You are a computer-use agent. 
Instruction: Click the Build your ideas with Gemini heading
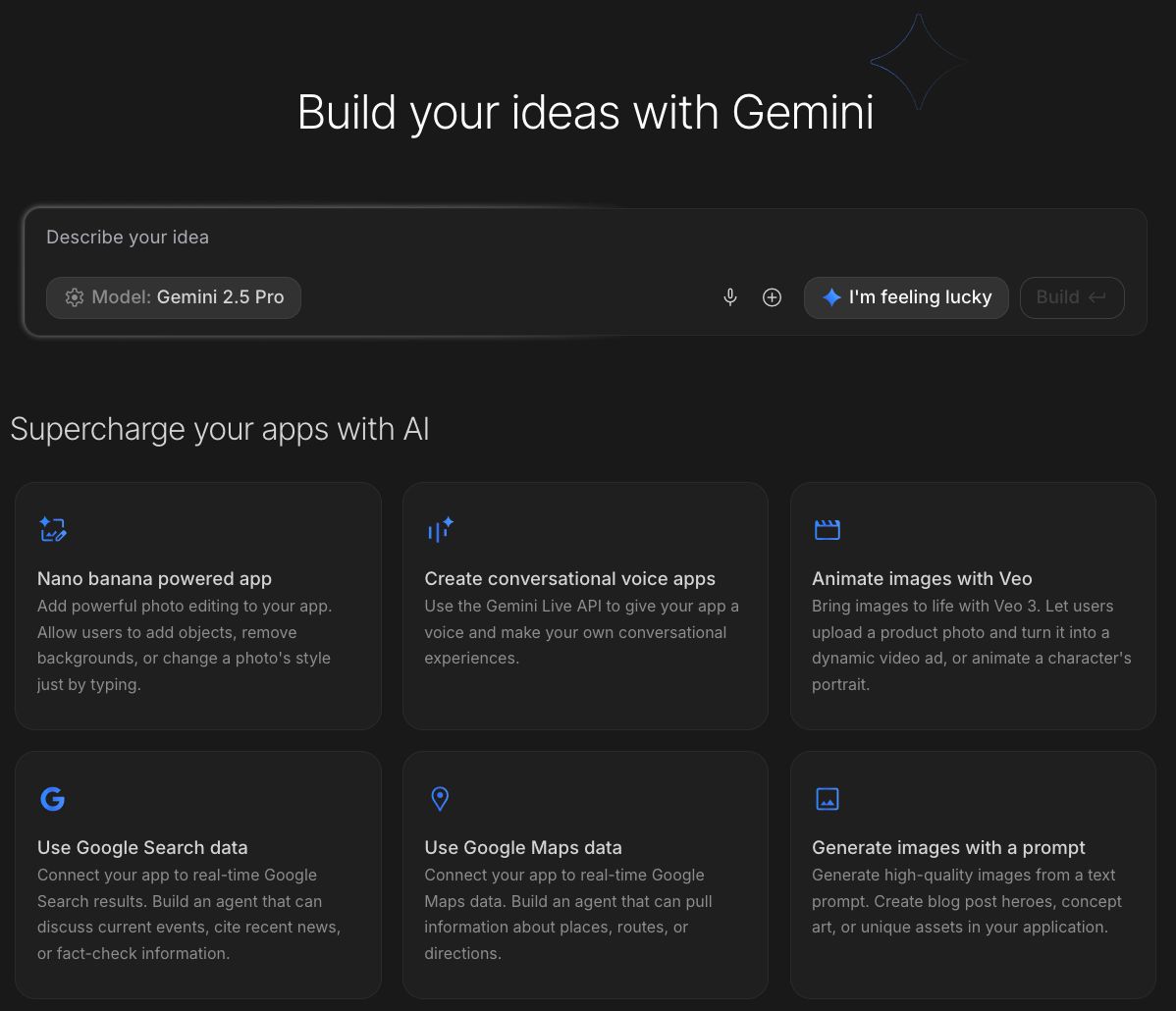tap(586, 113)
